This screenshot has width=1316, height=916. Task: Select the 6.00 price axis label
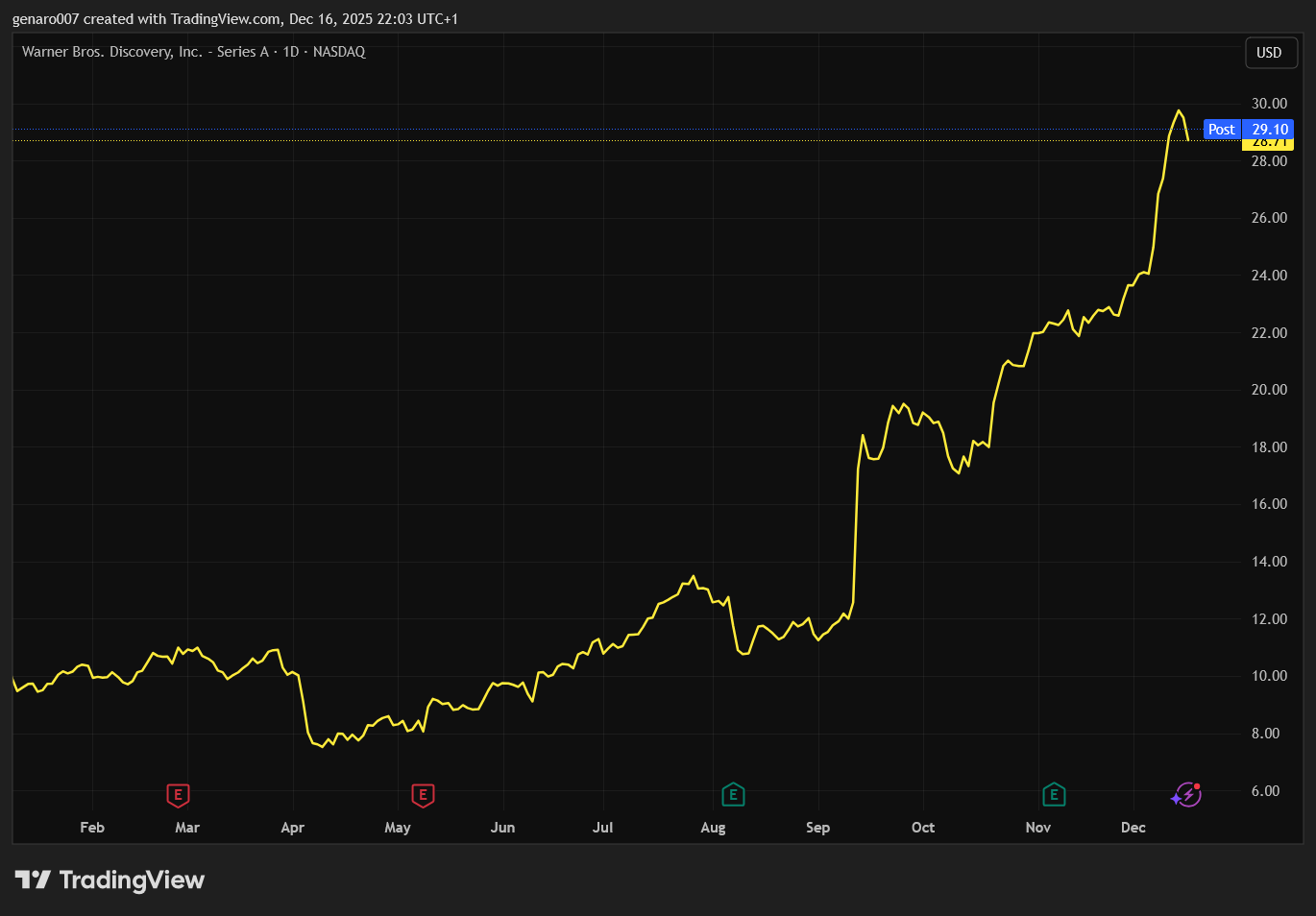tap(1265, 791)
